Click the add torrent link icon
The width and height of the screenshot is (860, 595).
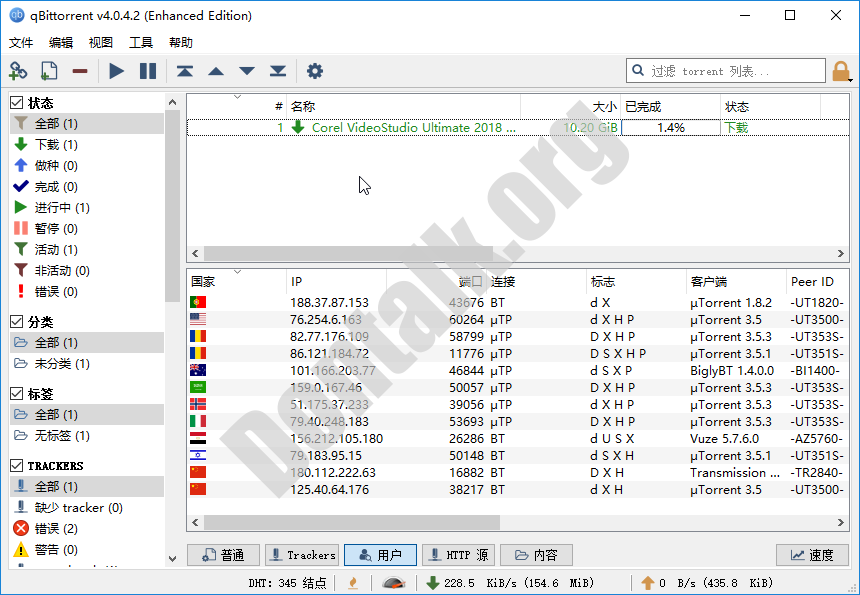(18, 71)
